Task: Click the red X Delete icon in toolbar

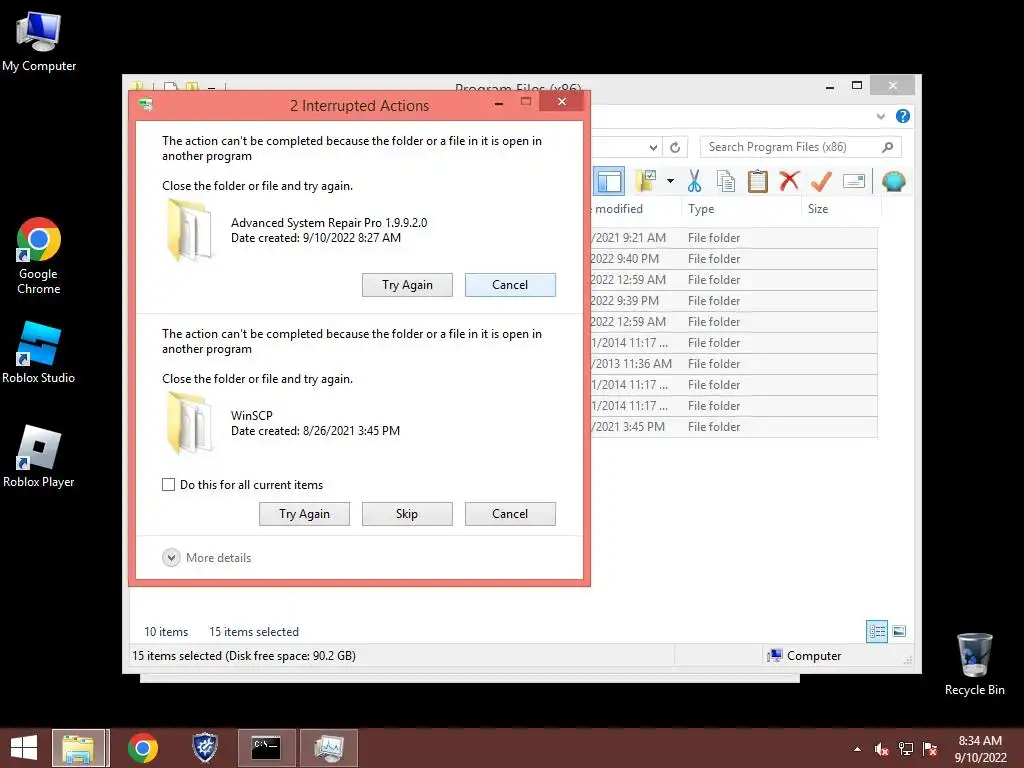Action: [789, 180]
